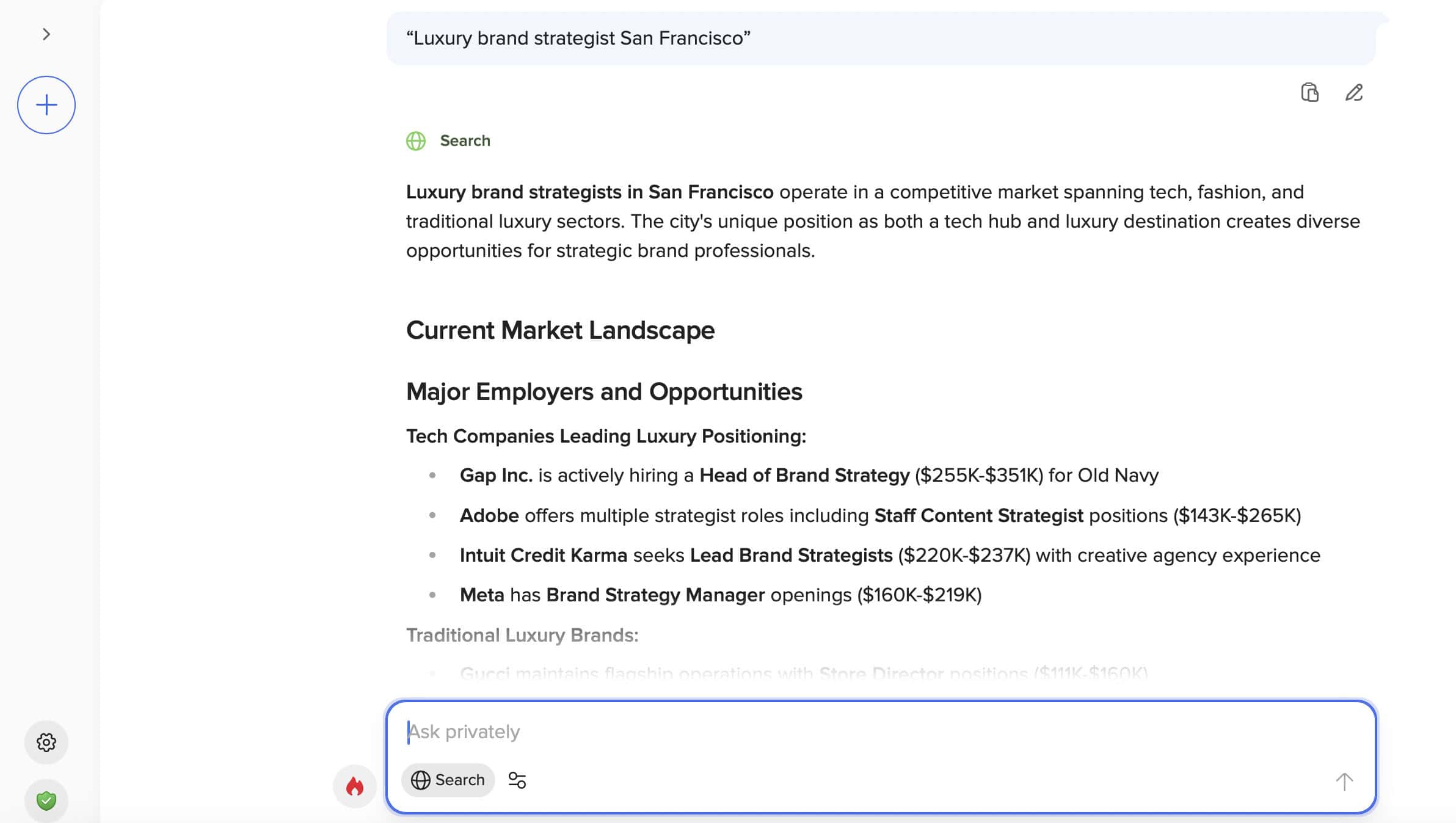The height and width of the screenshot is (823, 1456).
Task: Start a new chat with plus button
Action: 46,105
